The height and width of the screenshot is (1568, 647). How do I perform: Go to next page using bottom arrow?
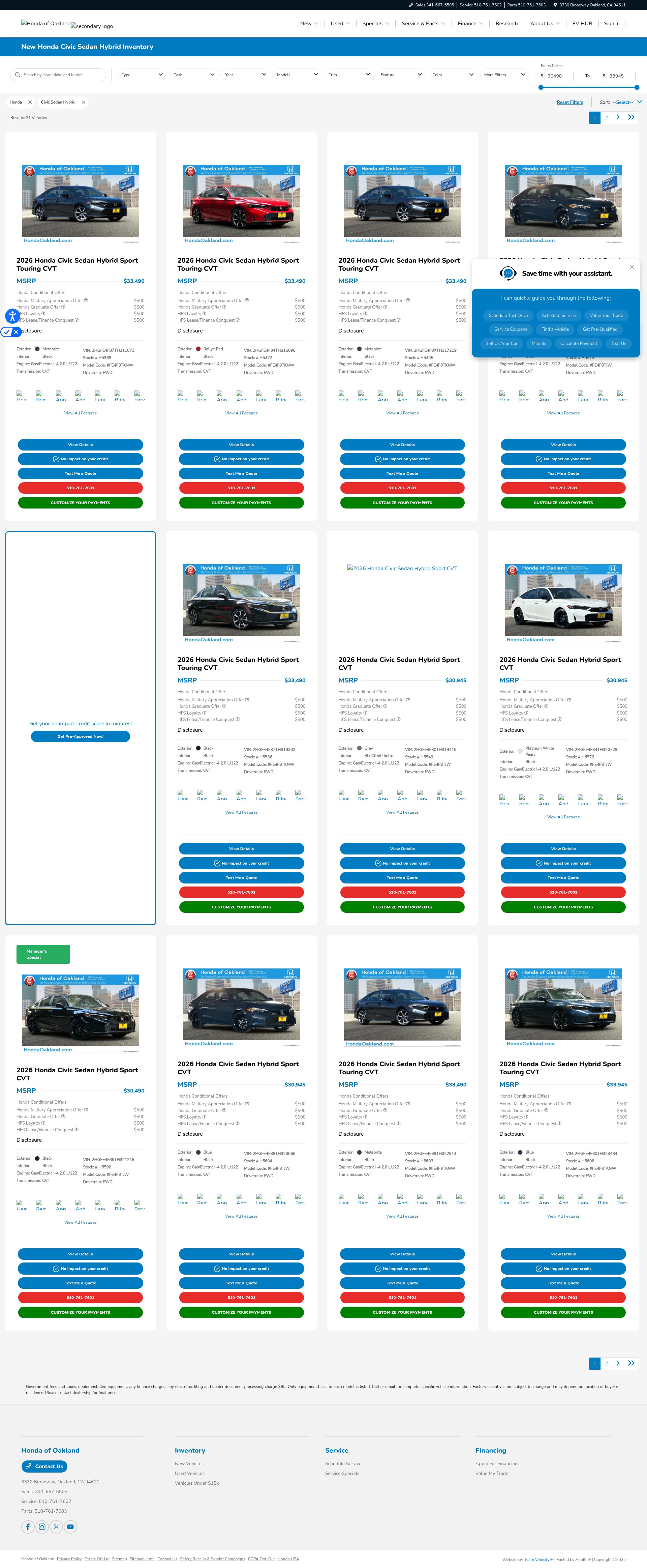(x=618, y=1363)
